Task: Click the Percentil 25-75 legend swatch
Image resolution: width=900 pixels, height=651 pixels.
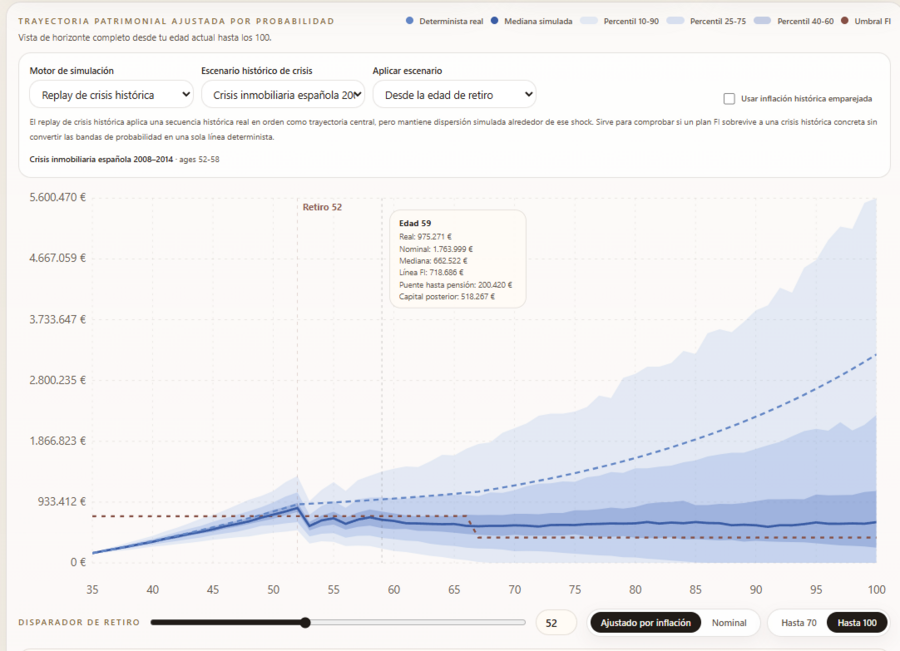Action: [x=676, y=21]
